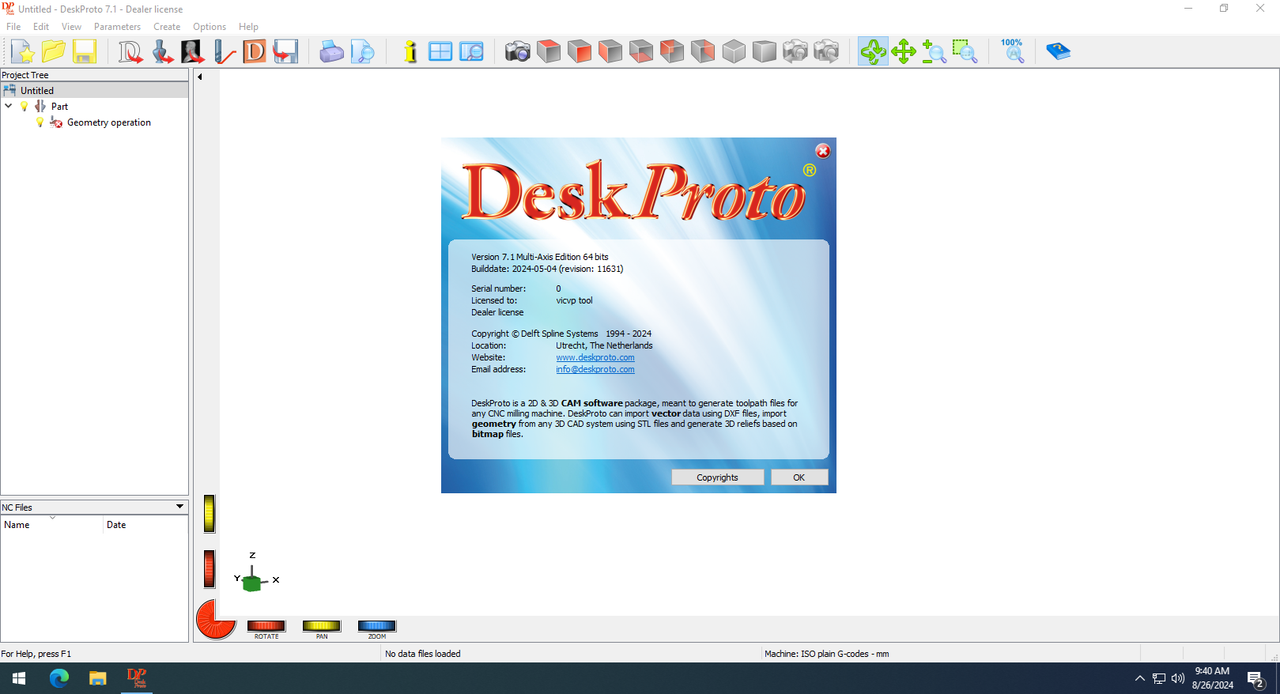The height and width of the screenshot is (694, 1280).
Task: Click the info@deskproto.com email link
Action: 595,369
